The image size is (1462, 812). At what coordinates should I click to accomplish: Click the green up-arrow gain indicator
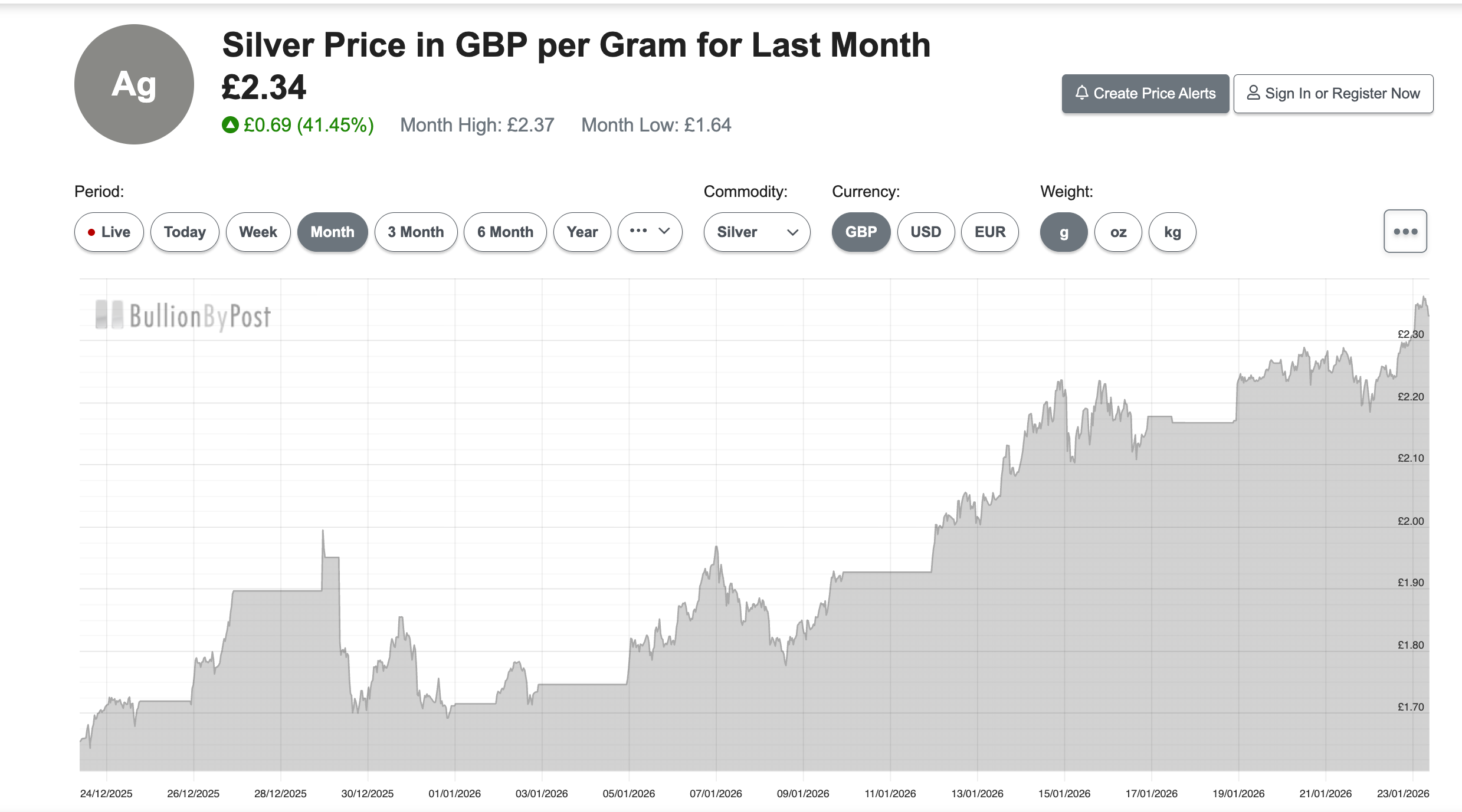[230, 125]
